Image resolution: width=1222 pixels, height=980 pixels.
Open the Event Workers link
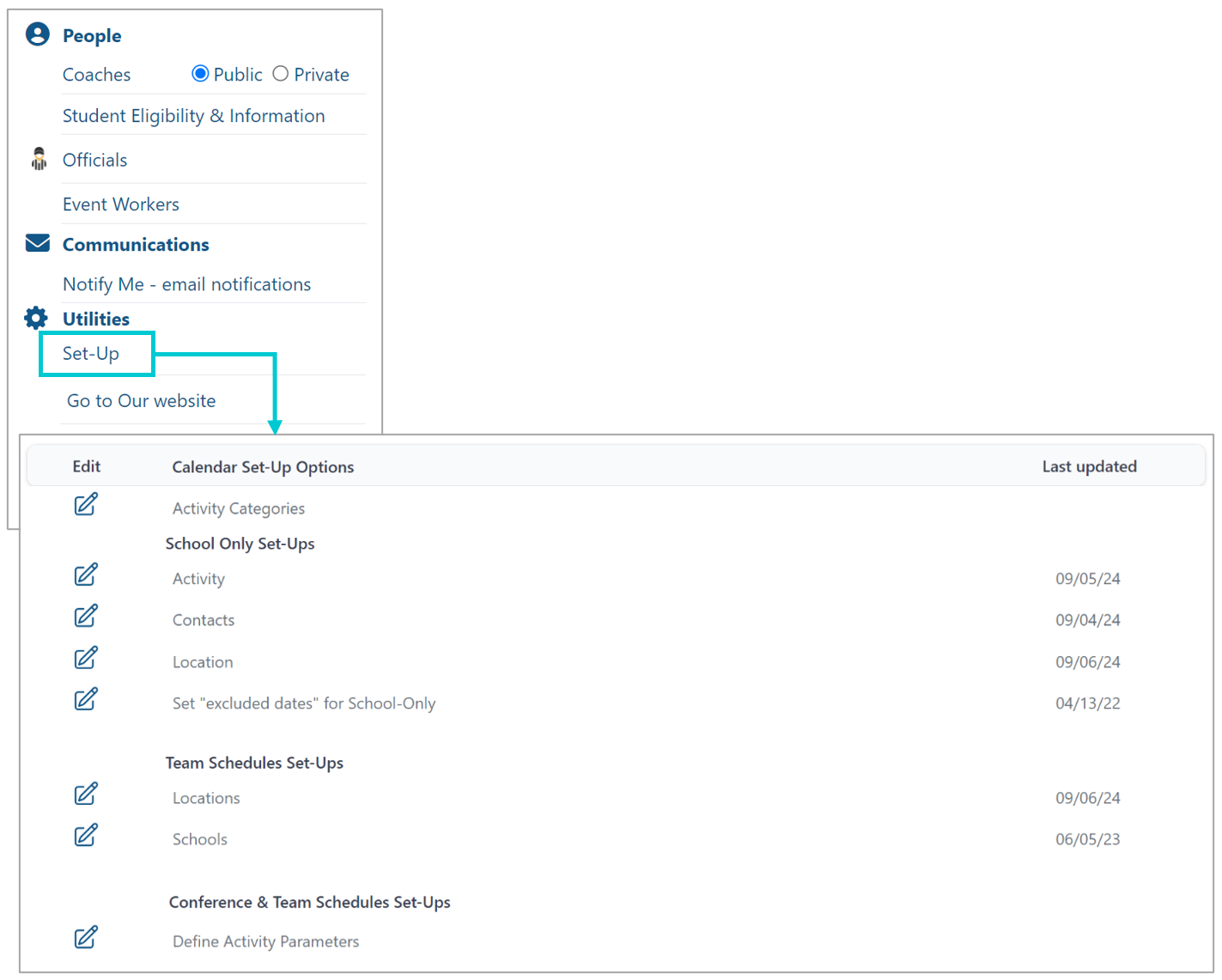[x=121, y=204]
